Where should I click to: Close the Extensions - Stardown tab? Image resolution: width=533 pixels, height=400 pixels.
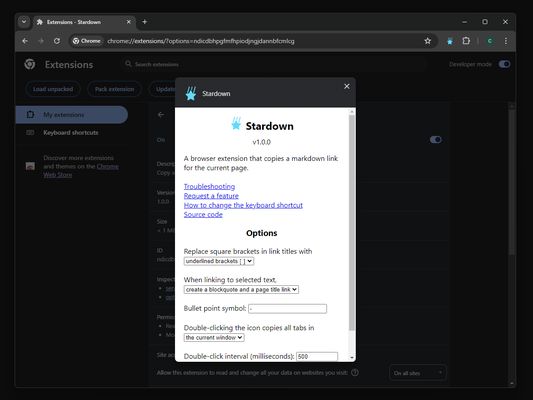point(128,22)
